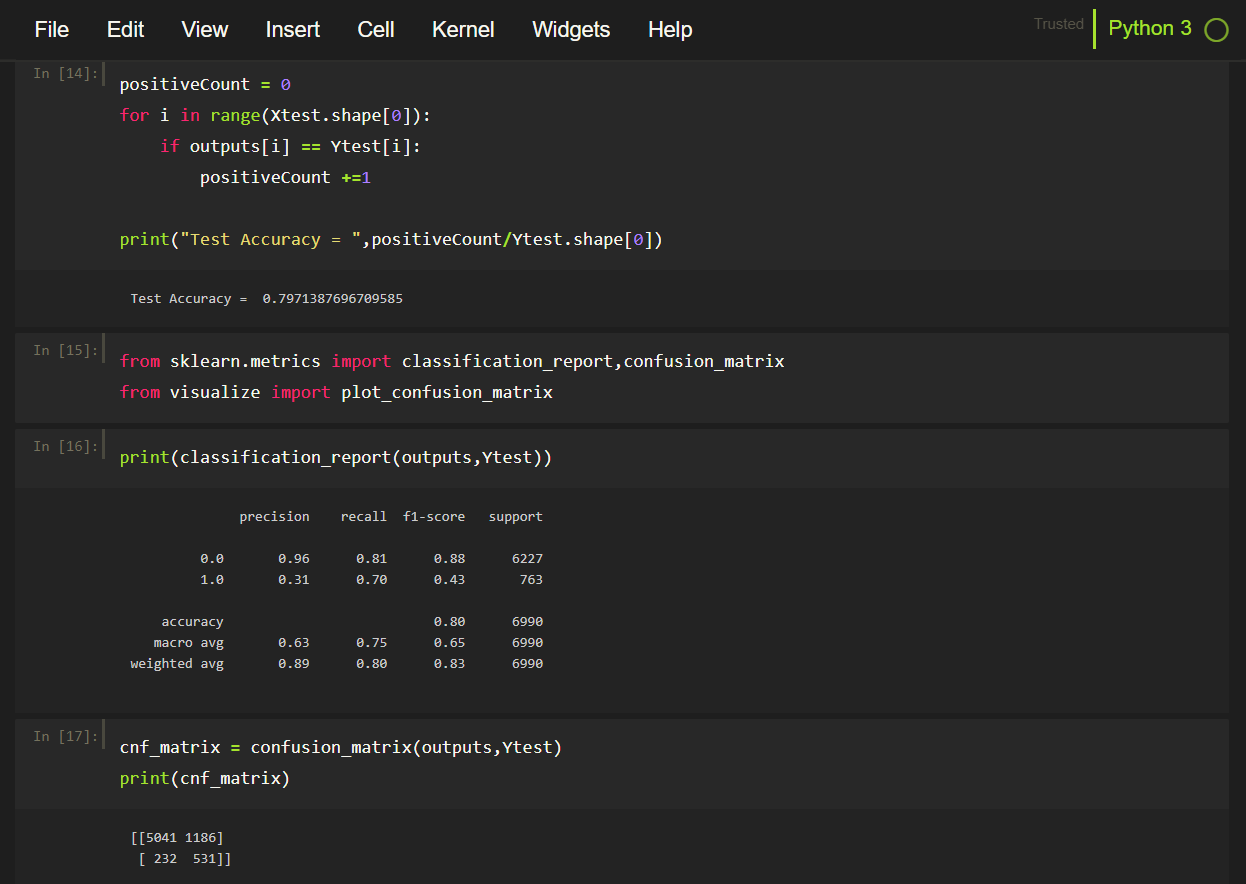Select cell In [17] prompt
The height and width of the screenshot is (884, 1246).
66,736
